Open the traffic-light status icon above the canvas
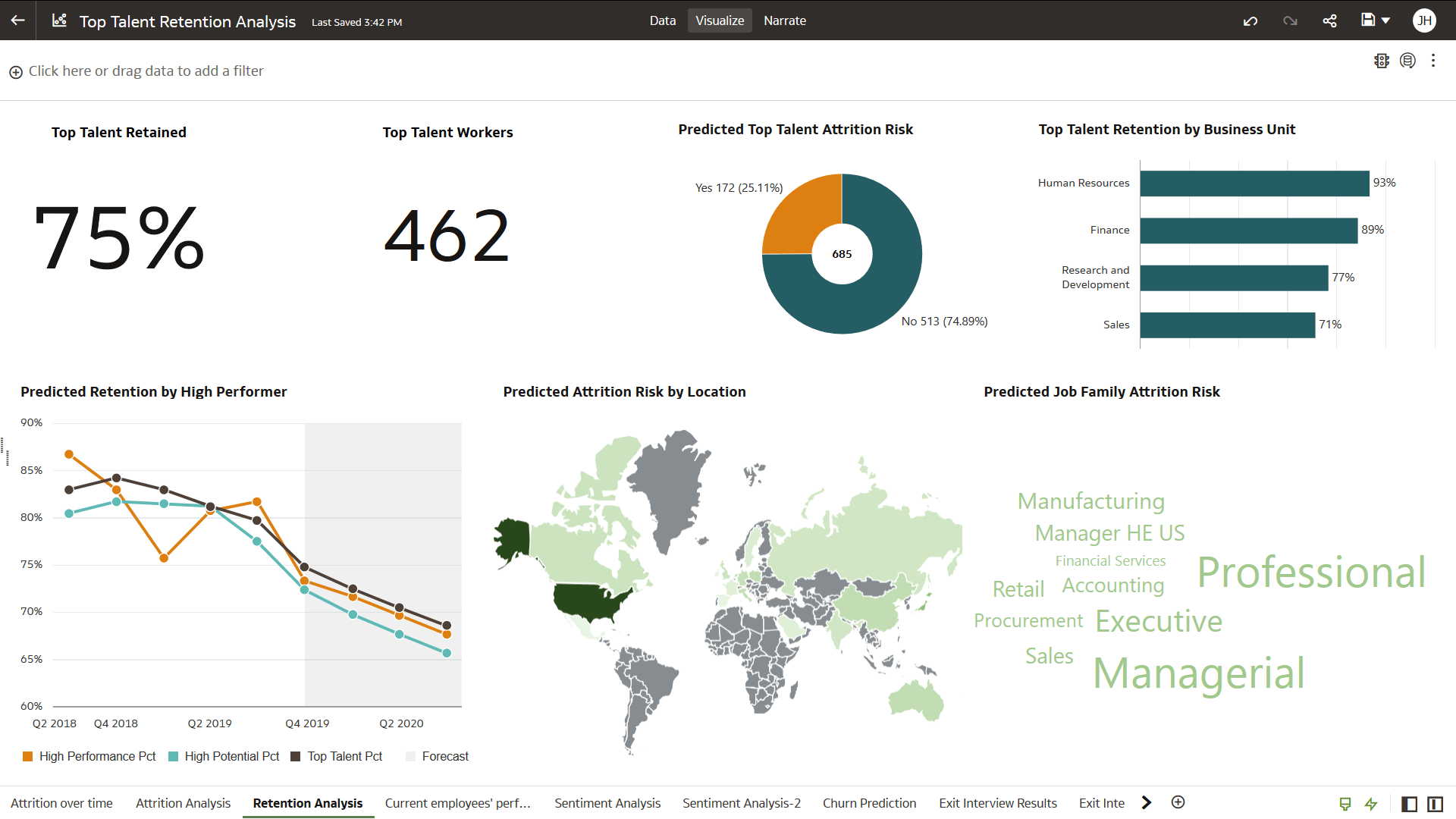Image resolution: width=1456 pixels, height=819 pixels. 1382,61
